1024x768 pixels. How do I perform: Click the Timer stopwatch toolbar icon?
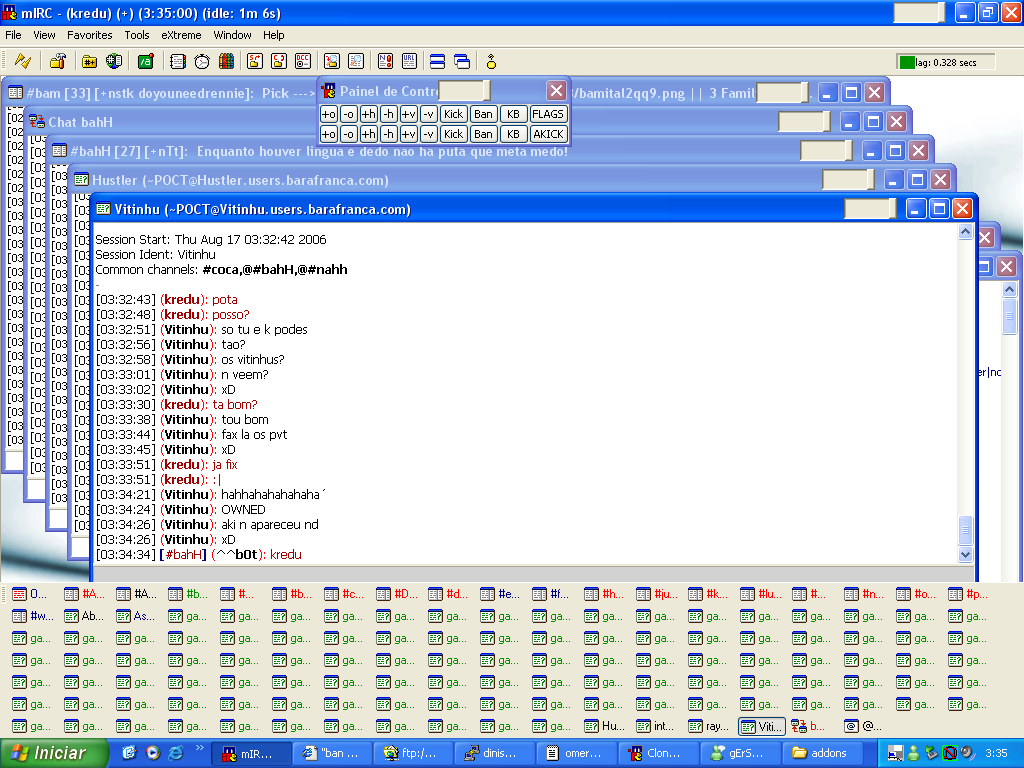click(202, 61)
